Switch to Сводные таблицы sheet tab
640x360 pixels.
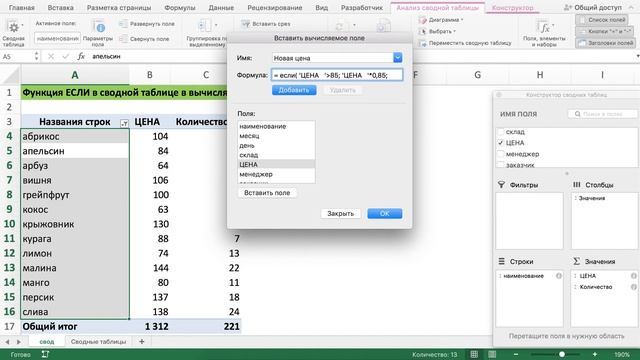pos(98,342)
